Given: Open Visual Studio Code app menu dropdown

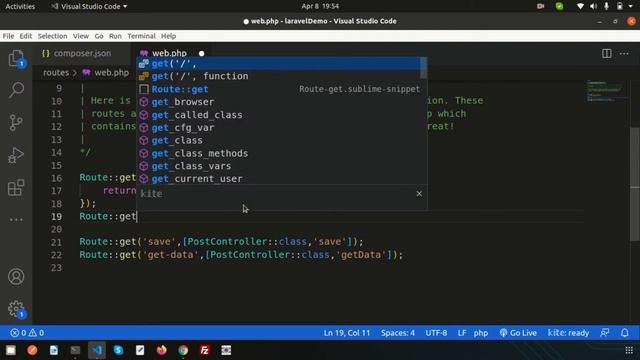Looking at the screenshot, I should coord(89,6).
